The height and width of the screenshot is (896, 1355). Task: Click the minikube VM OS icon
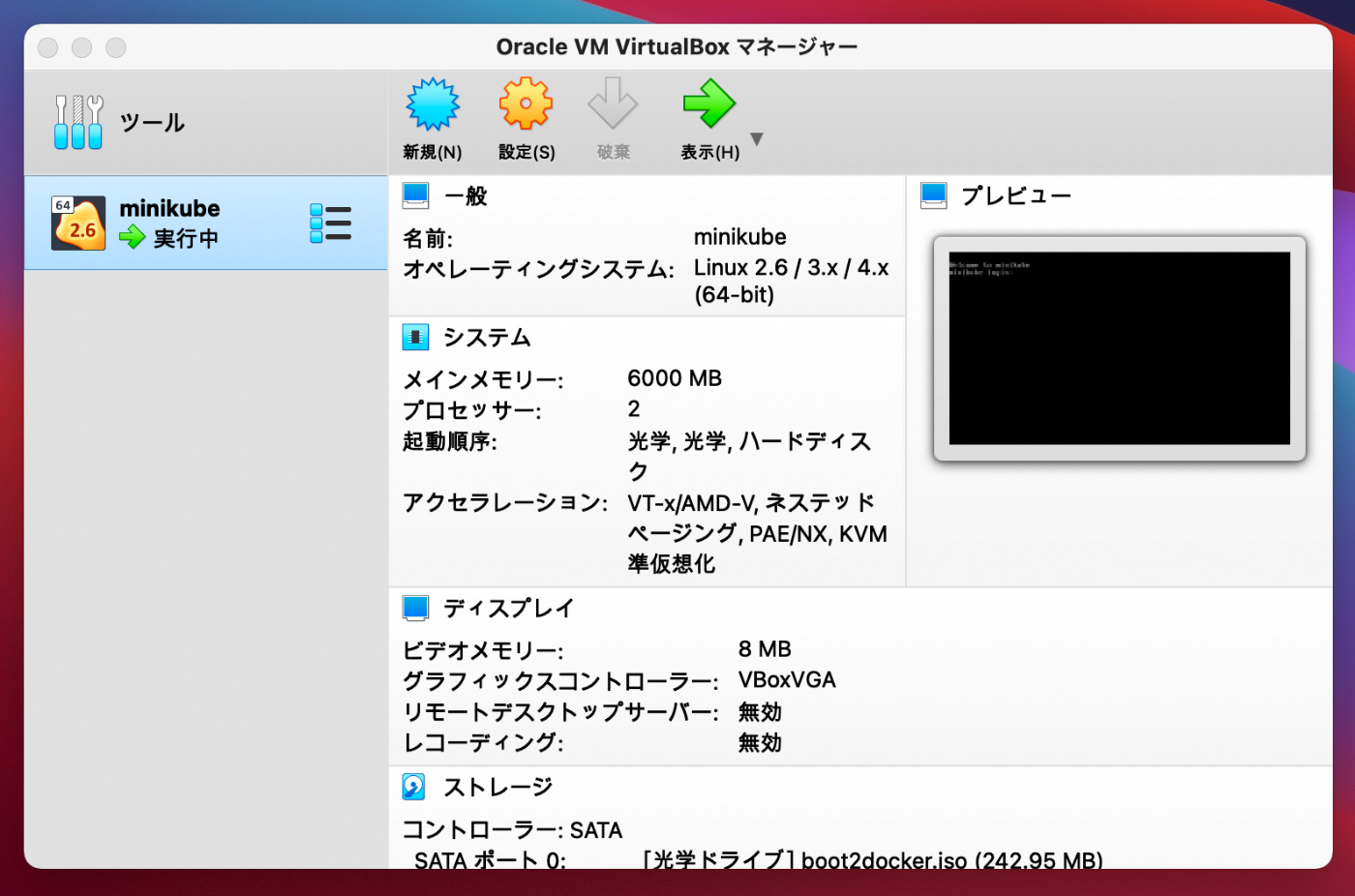[78, 224]
